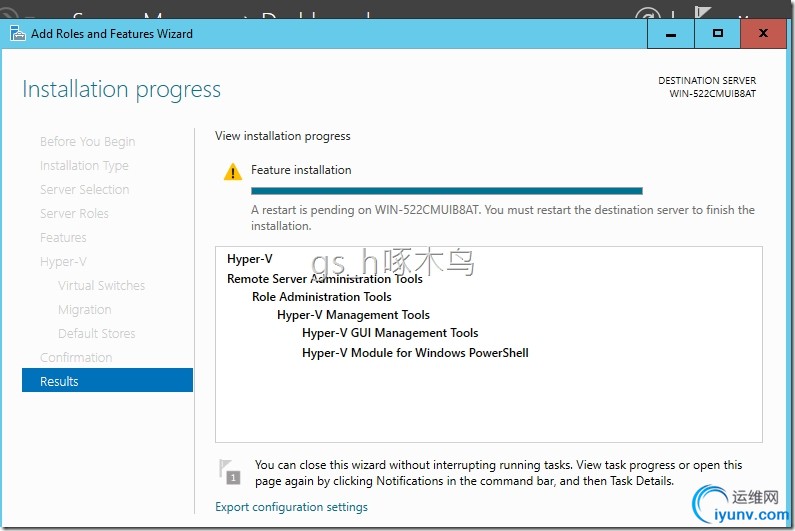Open Export configuration settings link
The height and width of the screenshot is (531, 795).
pos(291,507)
